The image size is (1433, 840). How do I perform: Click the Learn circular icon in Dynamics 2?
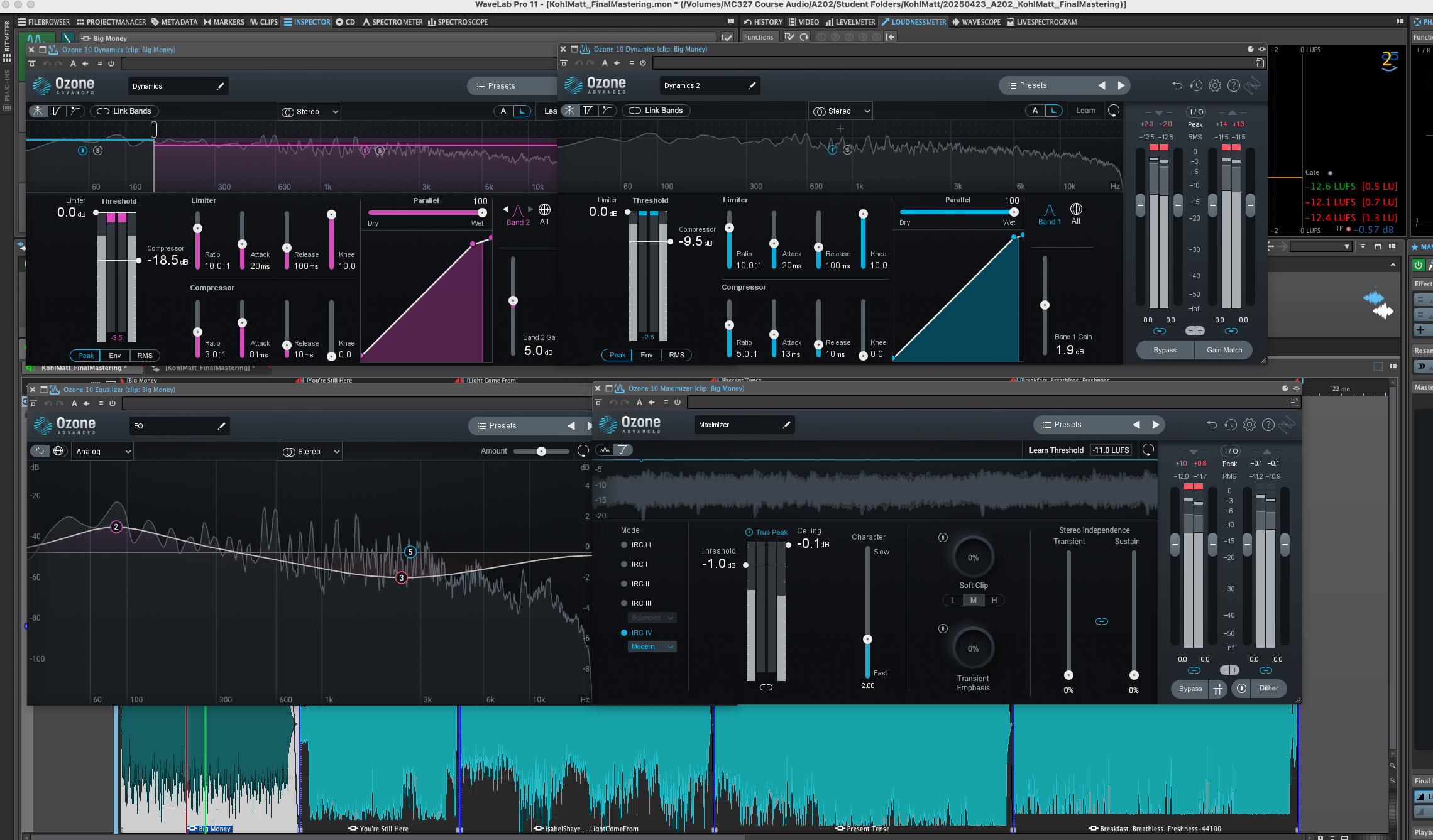pyautogui.click(x=1114, y=111)
